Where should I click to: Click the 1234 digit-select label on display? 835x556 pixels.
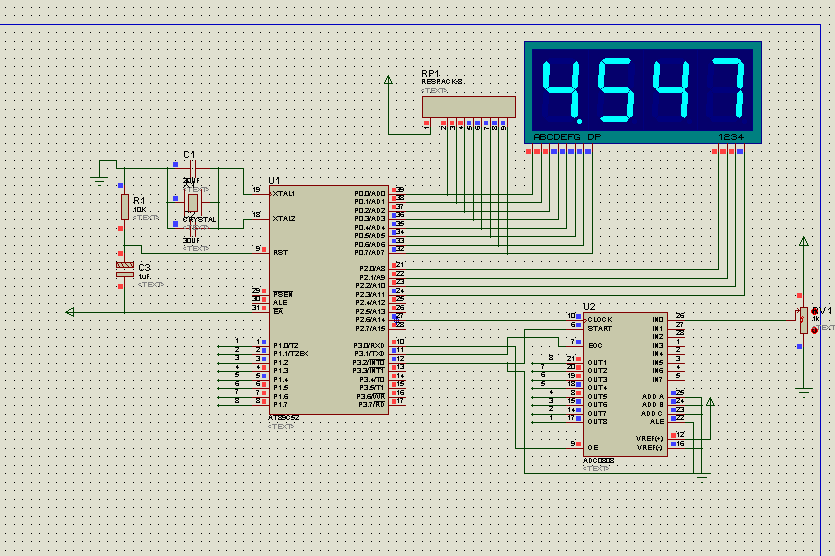click(731, 137)
